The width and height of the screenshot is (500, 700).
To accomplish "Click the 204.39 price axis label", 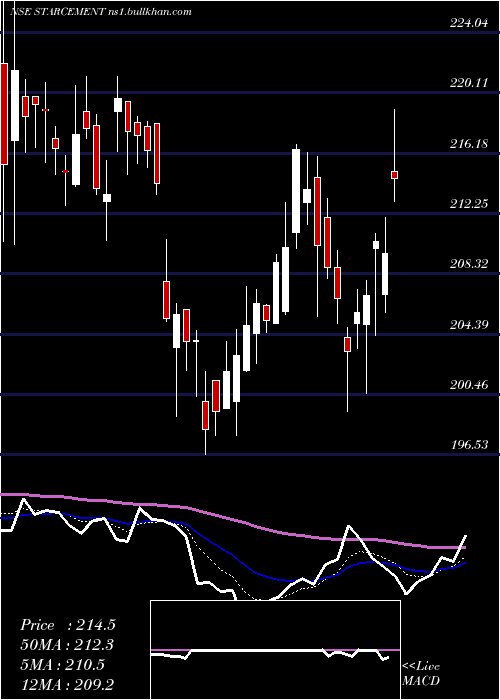I will (469, 325).
